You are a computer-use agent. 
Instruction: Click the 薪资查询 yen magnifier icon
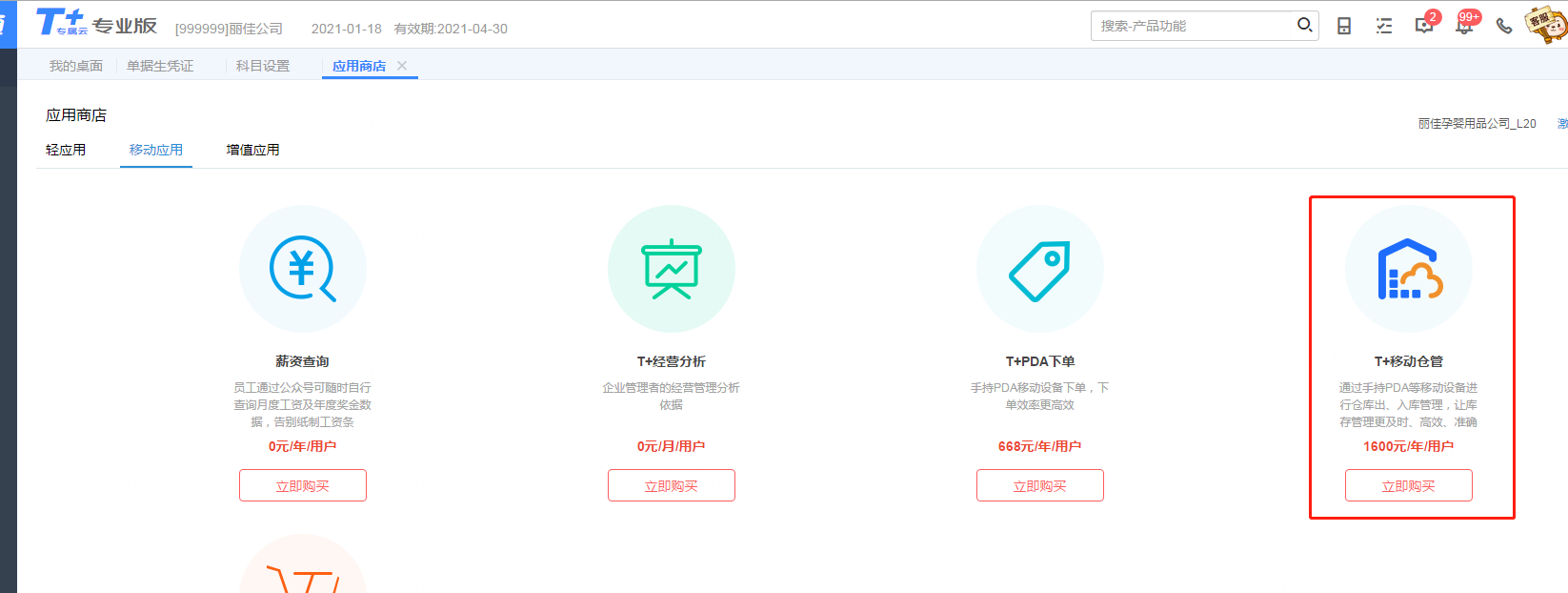click(x=303, y=269)
